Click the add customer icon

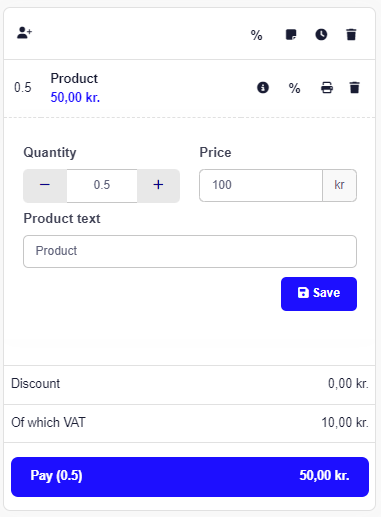pos(25,33)
